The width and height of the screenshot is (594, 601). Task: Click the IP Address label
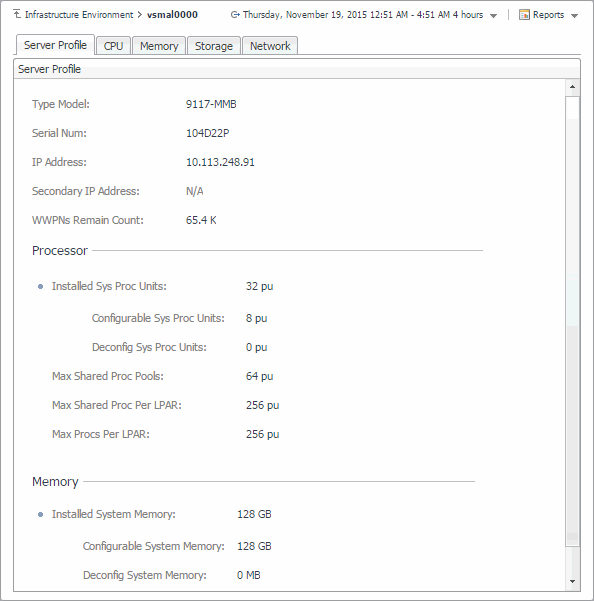pos(59,162)
